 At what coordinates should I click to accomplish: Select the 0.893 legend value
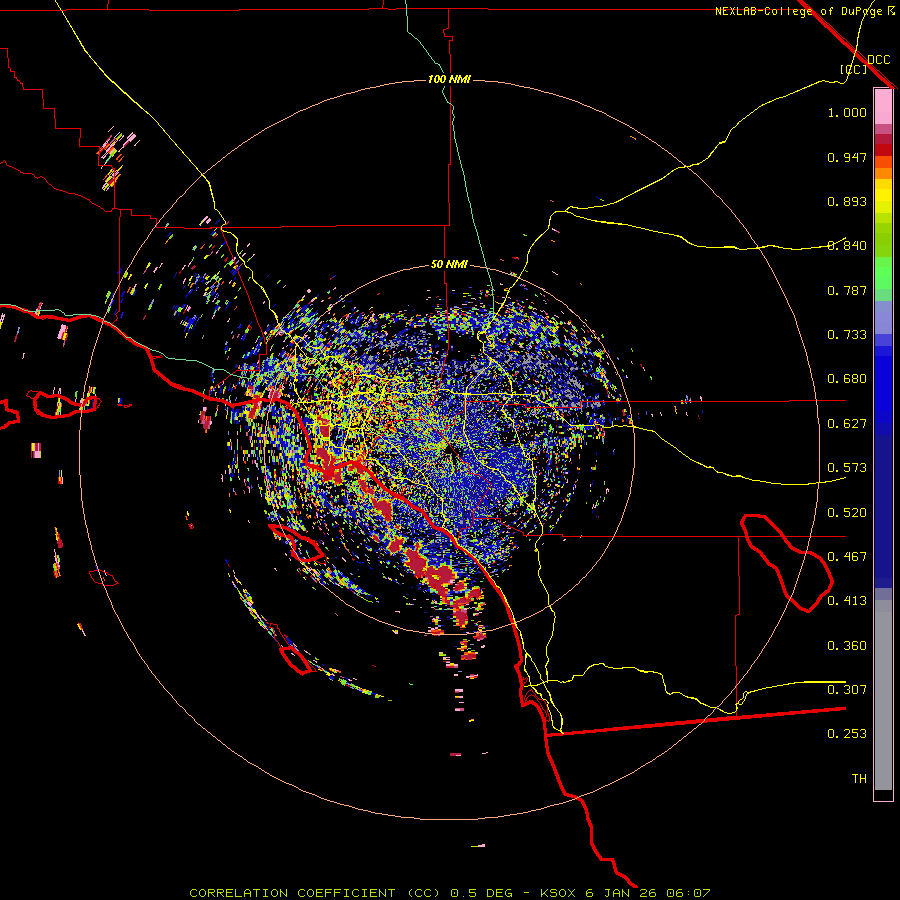tap(847, 201)
